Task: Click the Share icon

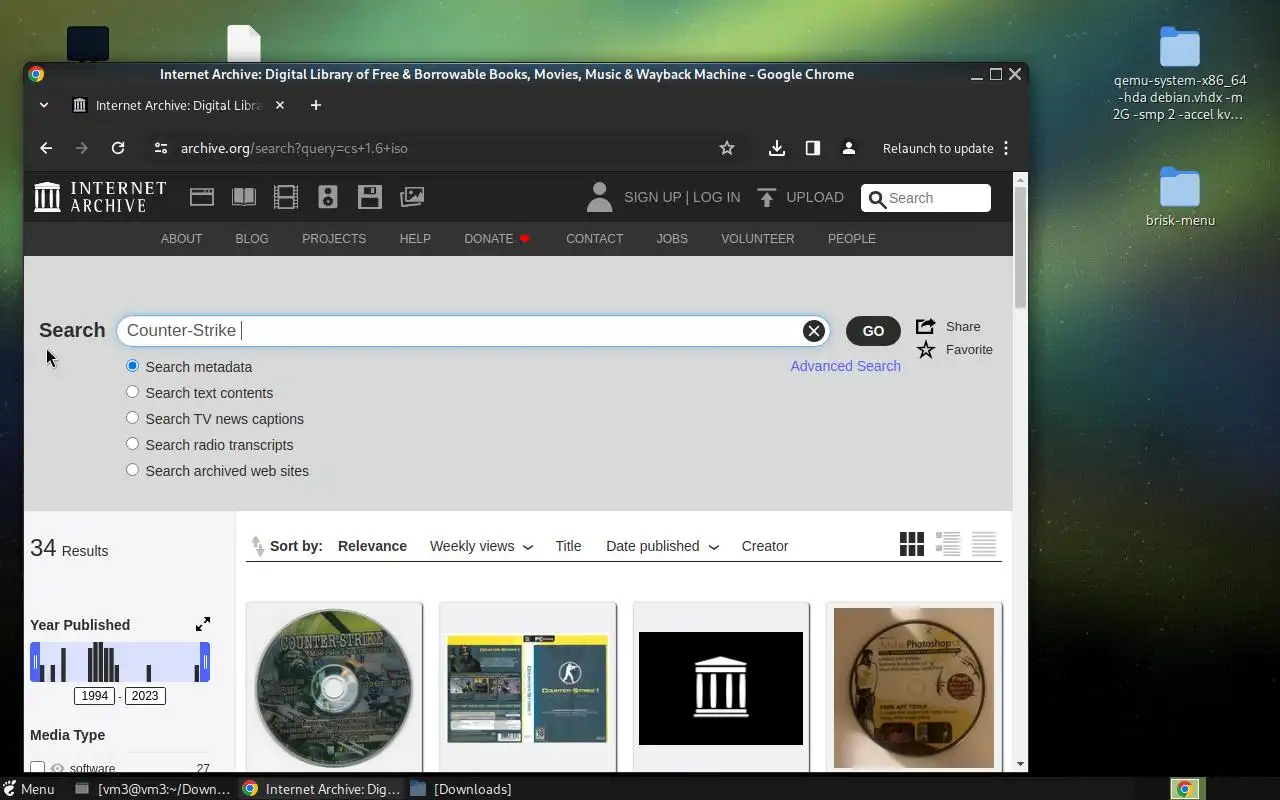Action: (925, 326)
